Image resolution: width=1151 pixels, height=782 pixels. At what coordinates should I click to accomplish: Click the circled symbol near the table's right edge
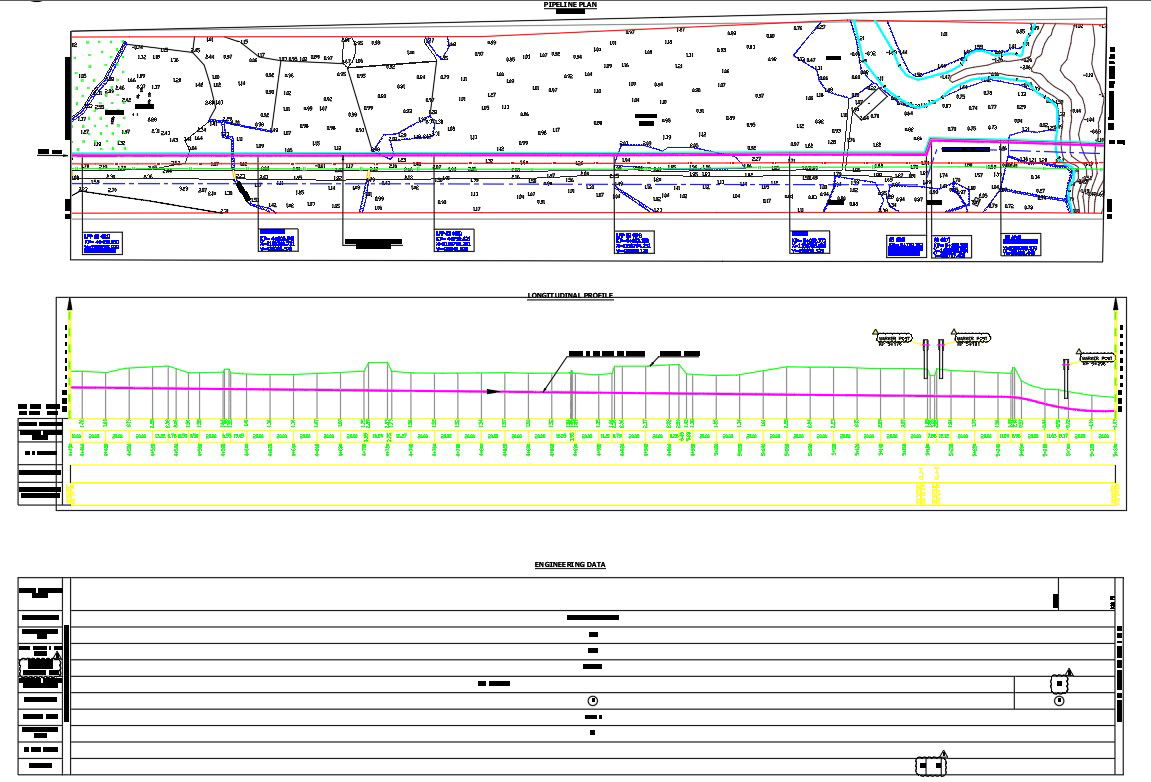[1059, 699]
